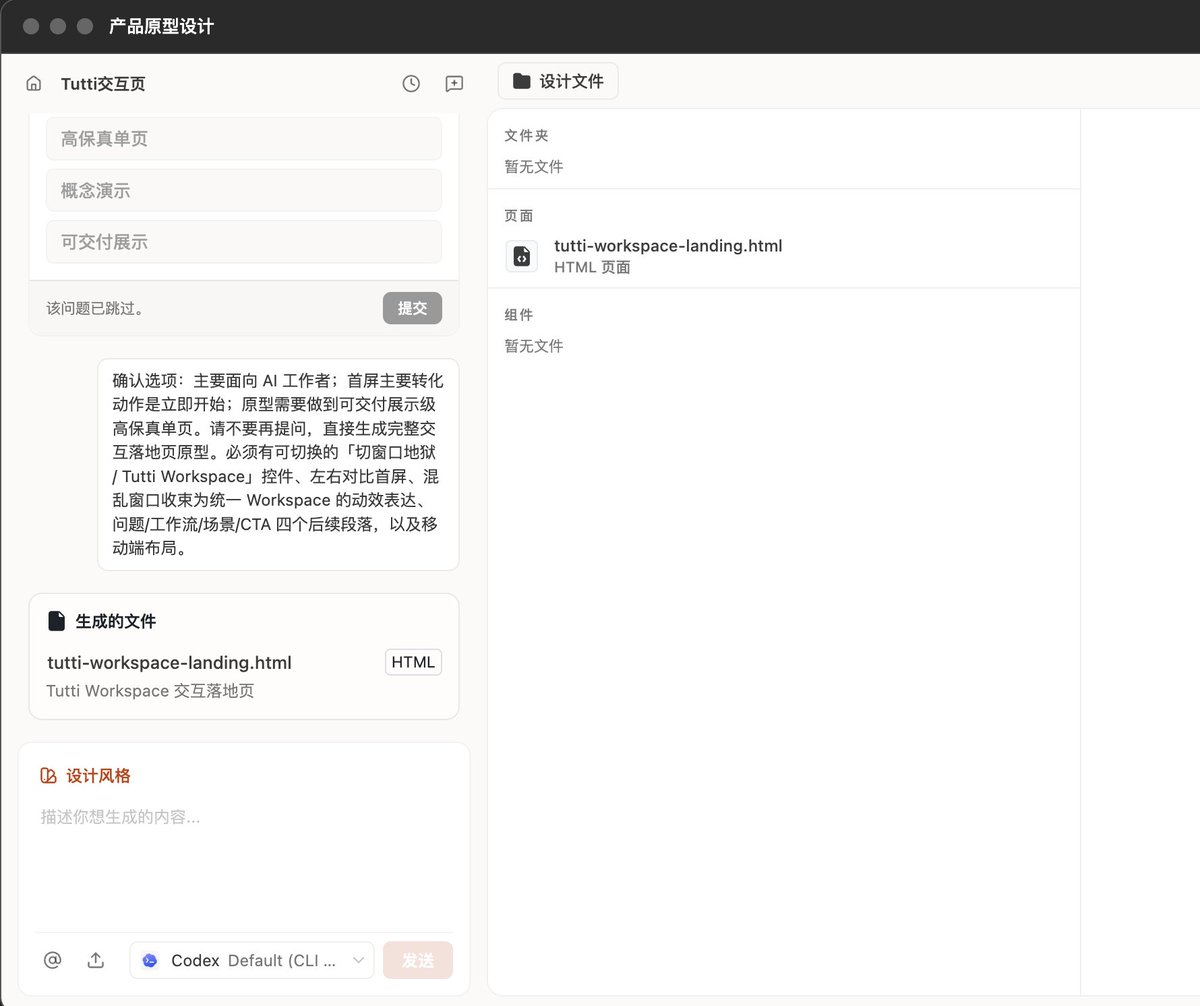
Task: Focus the 描述你想生成的内容 input field
Action: (244, 860)
